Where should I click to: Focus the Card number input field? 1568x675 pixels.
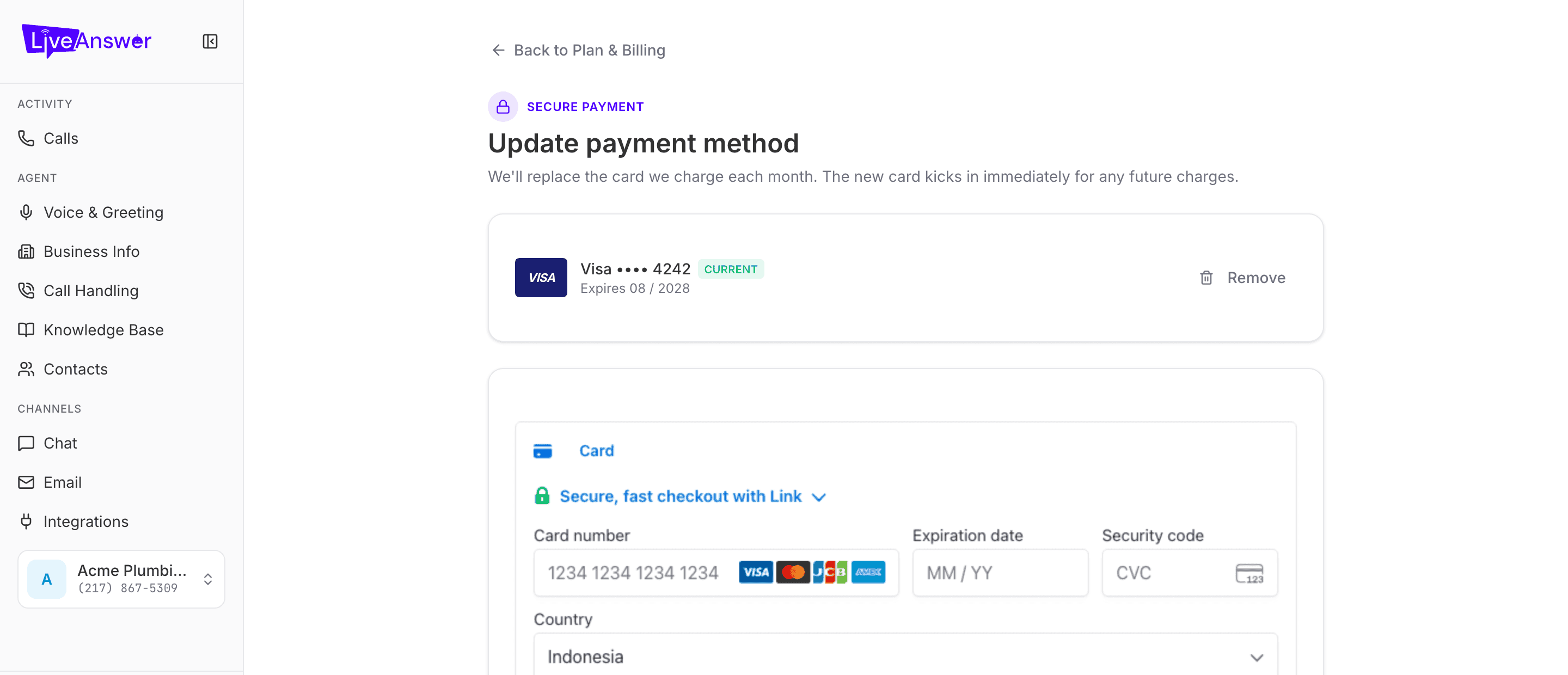[716, 573]
